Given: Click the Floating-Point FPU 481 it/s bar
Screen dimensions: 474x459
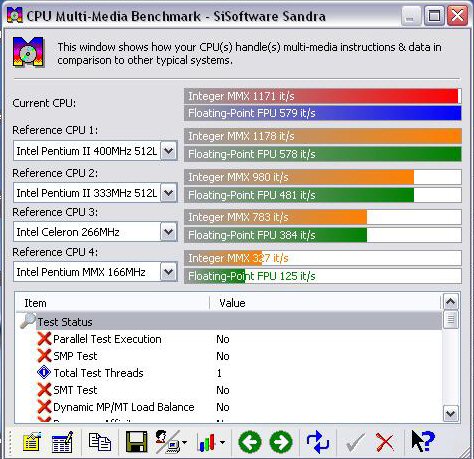Looking at the screenshot, I should pyautogui.click(x=323, y=195).
